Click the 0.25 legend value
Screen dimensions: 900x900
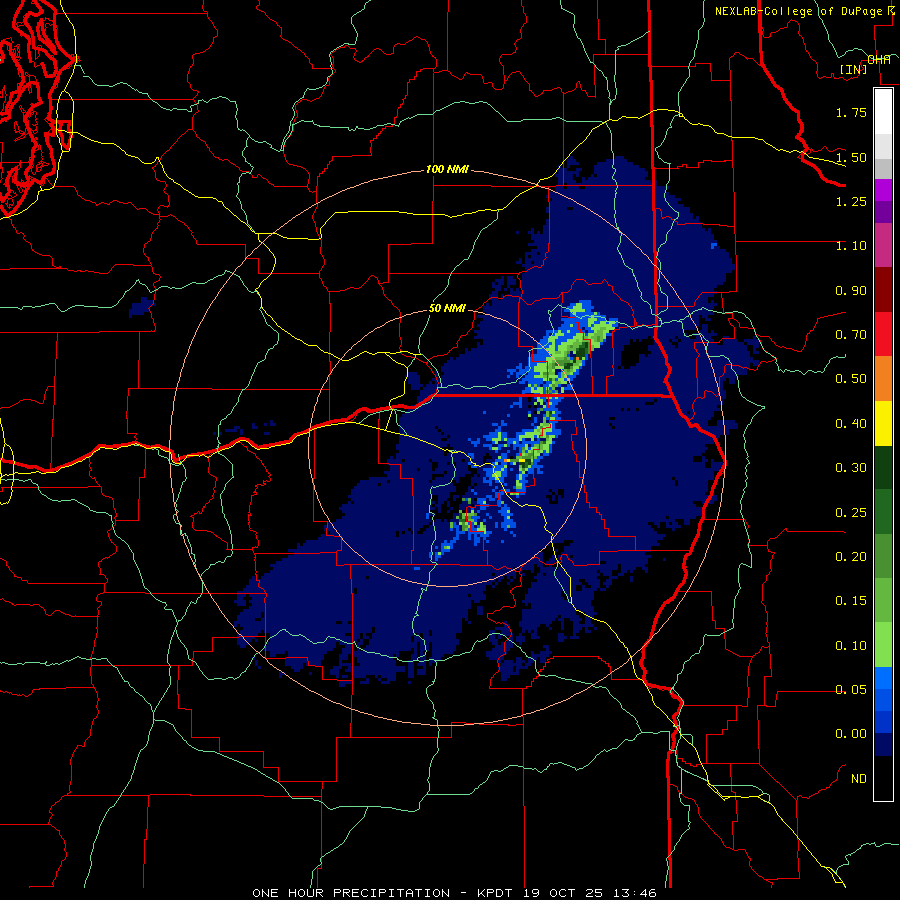point(851,513)
